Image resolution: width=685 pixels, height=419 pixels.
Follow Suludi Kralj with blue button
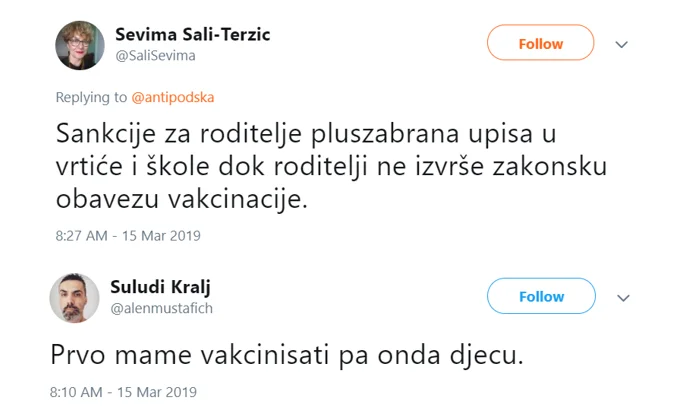(x=541, y=296)
